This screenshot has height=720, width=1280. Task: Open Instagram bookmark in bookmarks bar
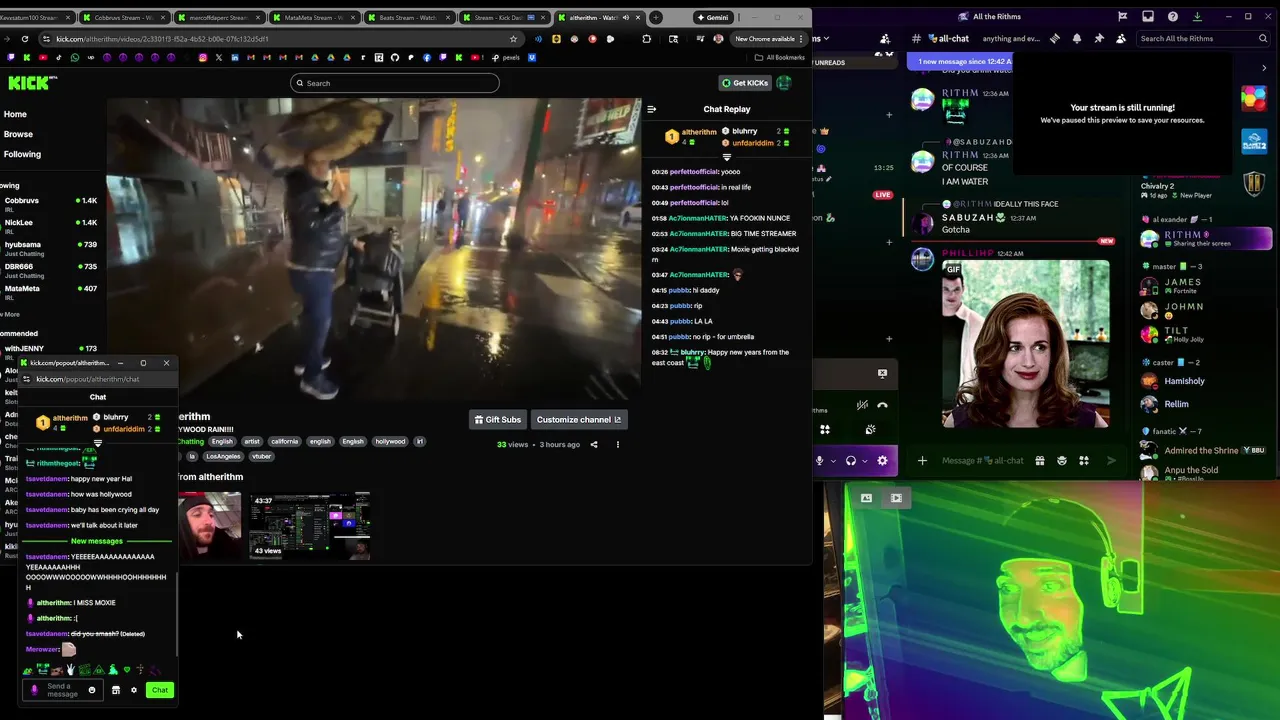(x=202, y=57)
